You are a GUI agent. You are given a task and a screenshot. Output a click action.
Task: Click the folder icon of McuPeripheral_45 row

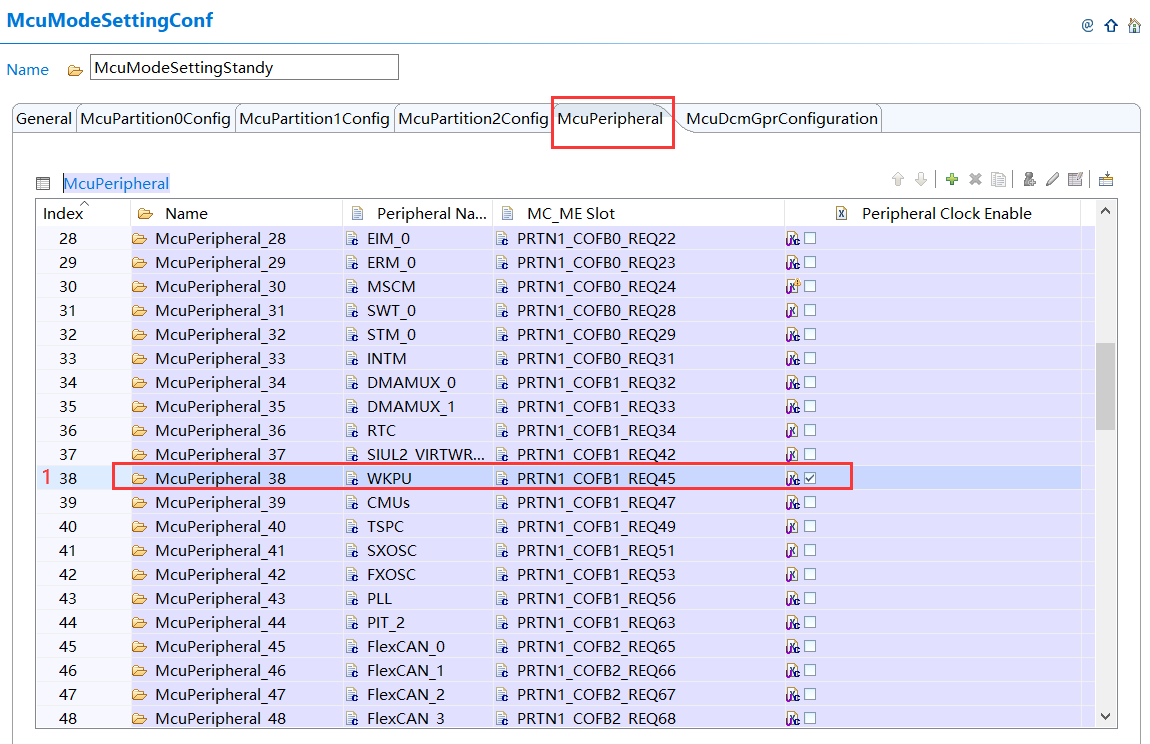139,646
